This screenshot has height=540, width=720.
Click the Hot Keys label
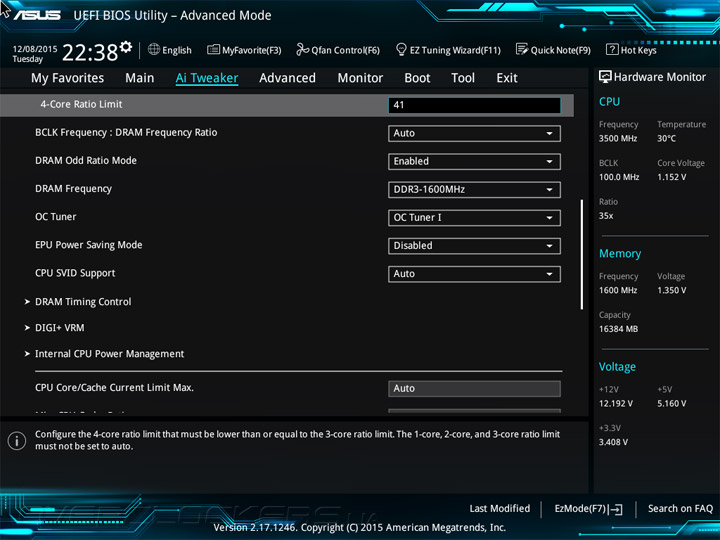(639, 50)
